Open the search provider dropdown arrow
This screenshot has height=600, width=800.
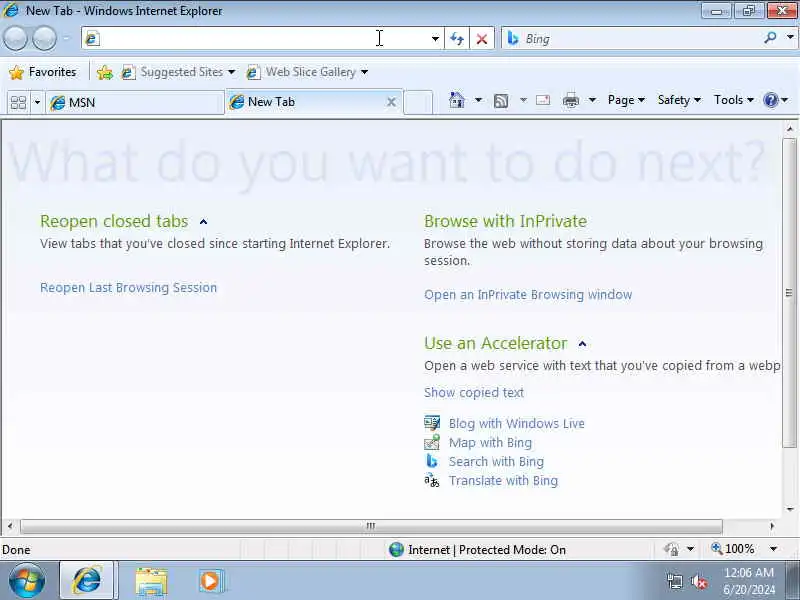790,37
